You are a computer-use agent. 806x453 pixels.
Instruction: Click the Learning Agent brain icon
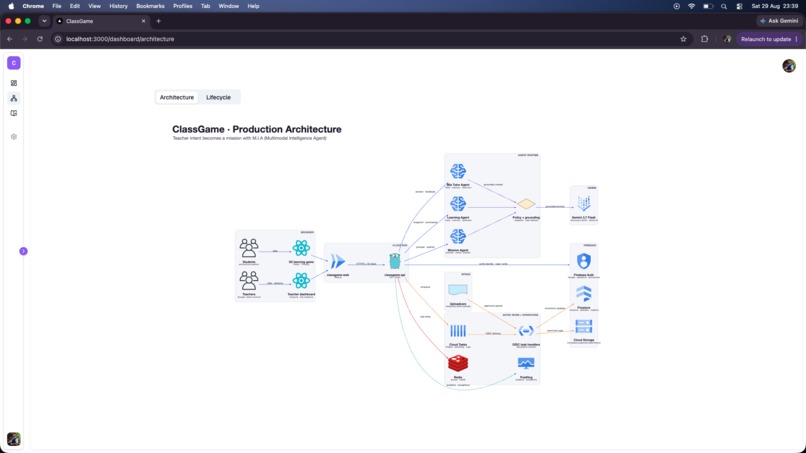pos(458,204)
